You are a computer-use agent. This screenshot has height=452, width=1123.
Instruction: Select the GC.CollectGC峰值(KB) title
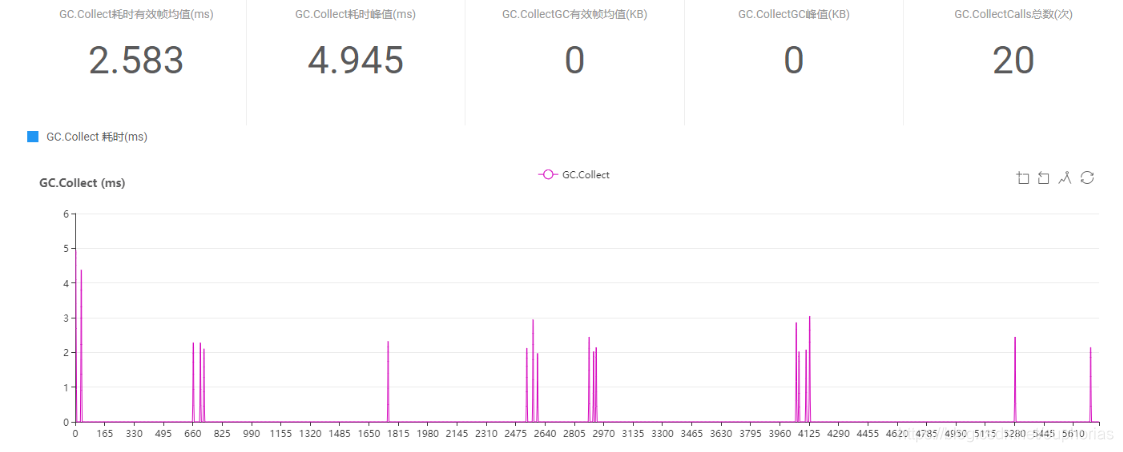[x=794, y=14]
